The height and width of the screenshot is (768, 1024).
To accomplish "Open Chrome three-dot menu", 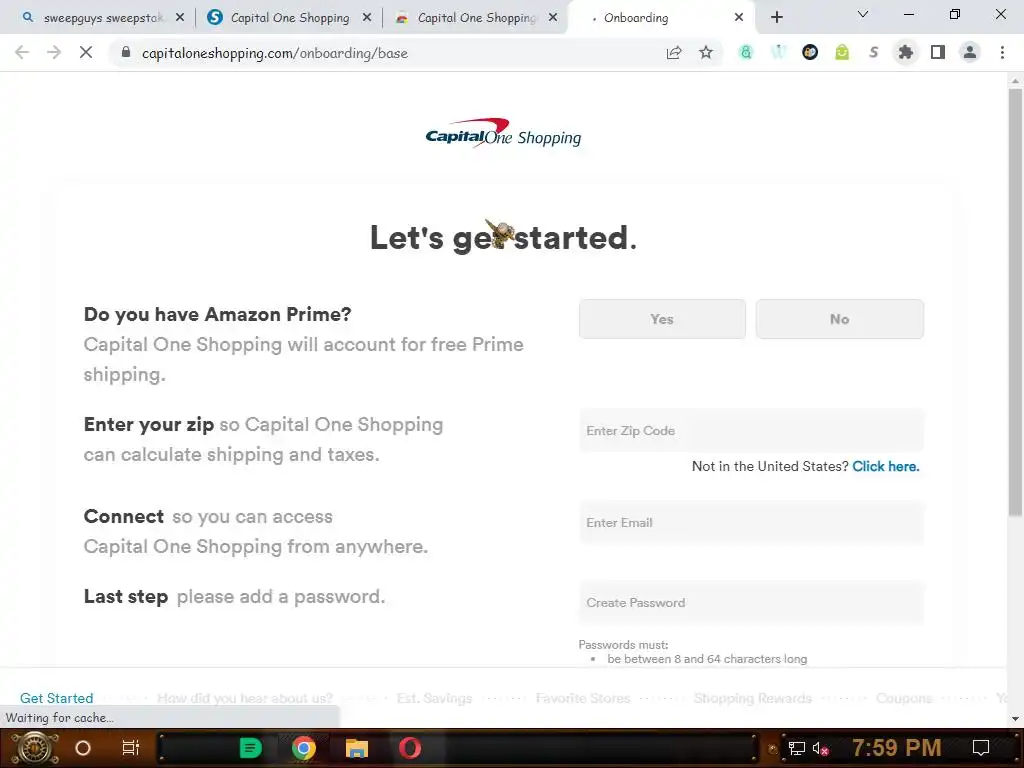I will [1002, 52].
